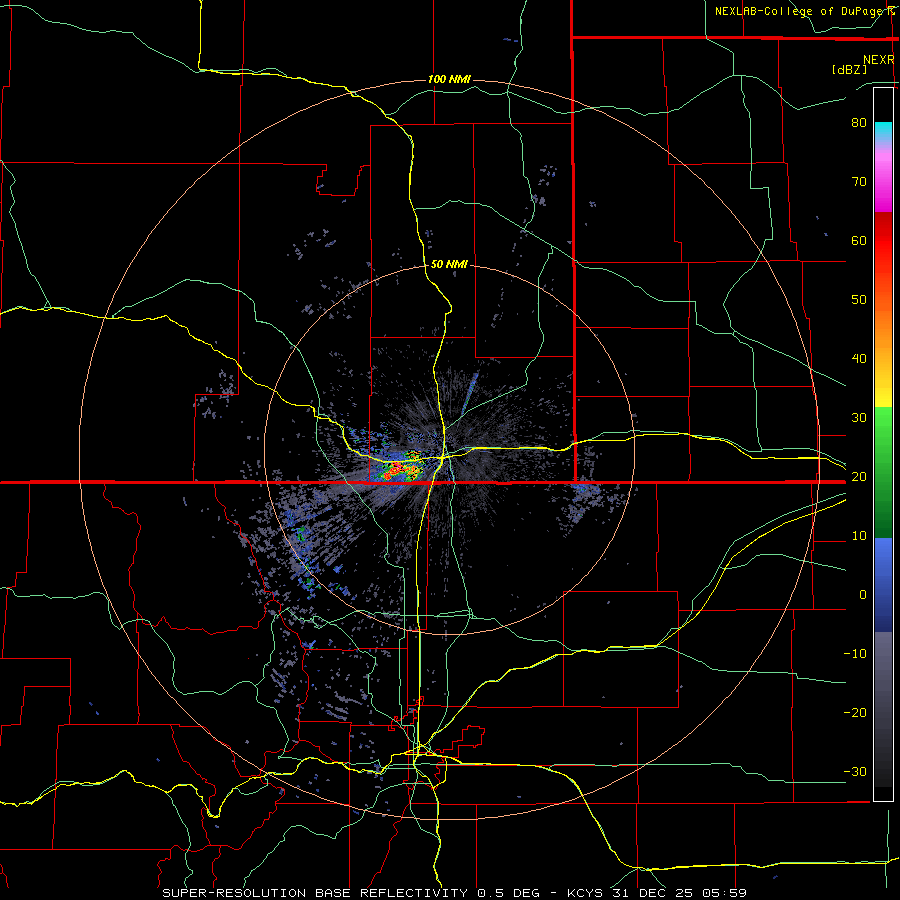Click the 80 value on the dBZ scale

(x=859, y=123)
